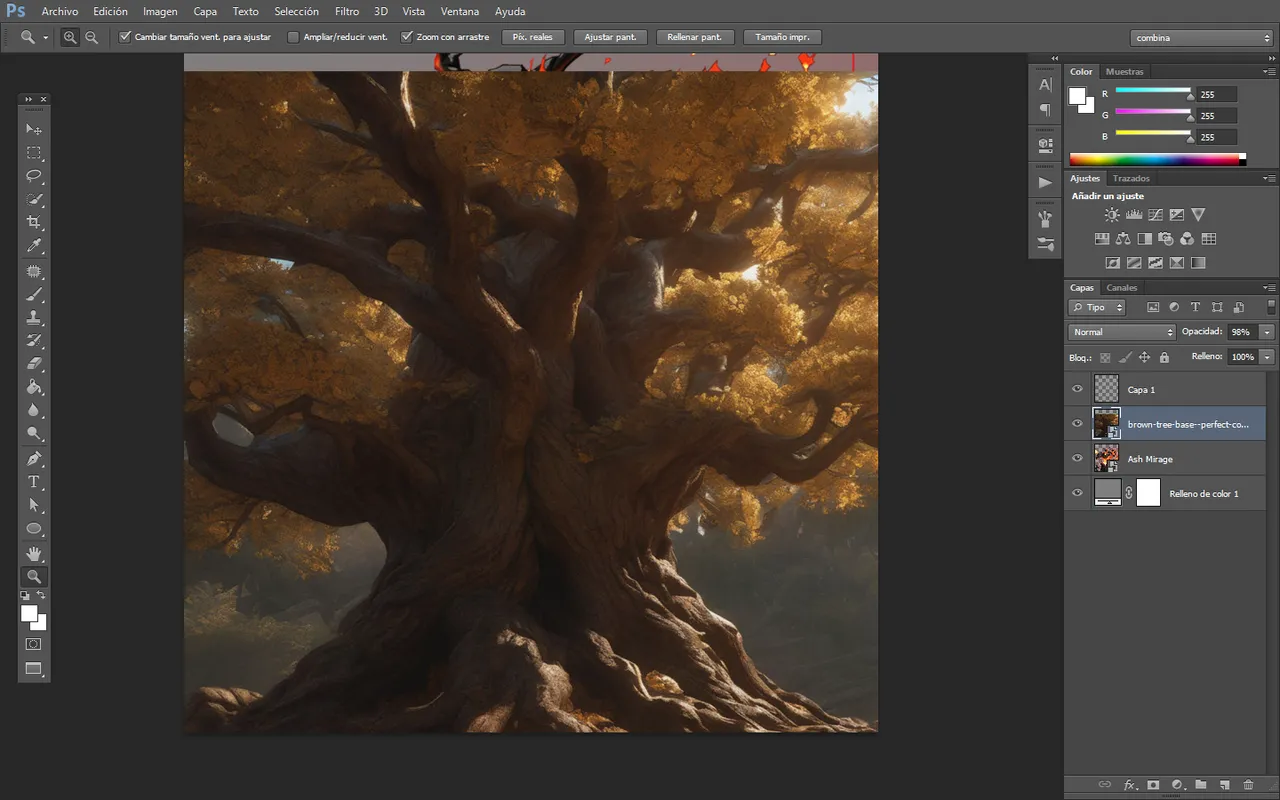Delete the selected layer with trash icon
1280x800 pixels.
click(1249, 785)
